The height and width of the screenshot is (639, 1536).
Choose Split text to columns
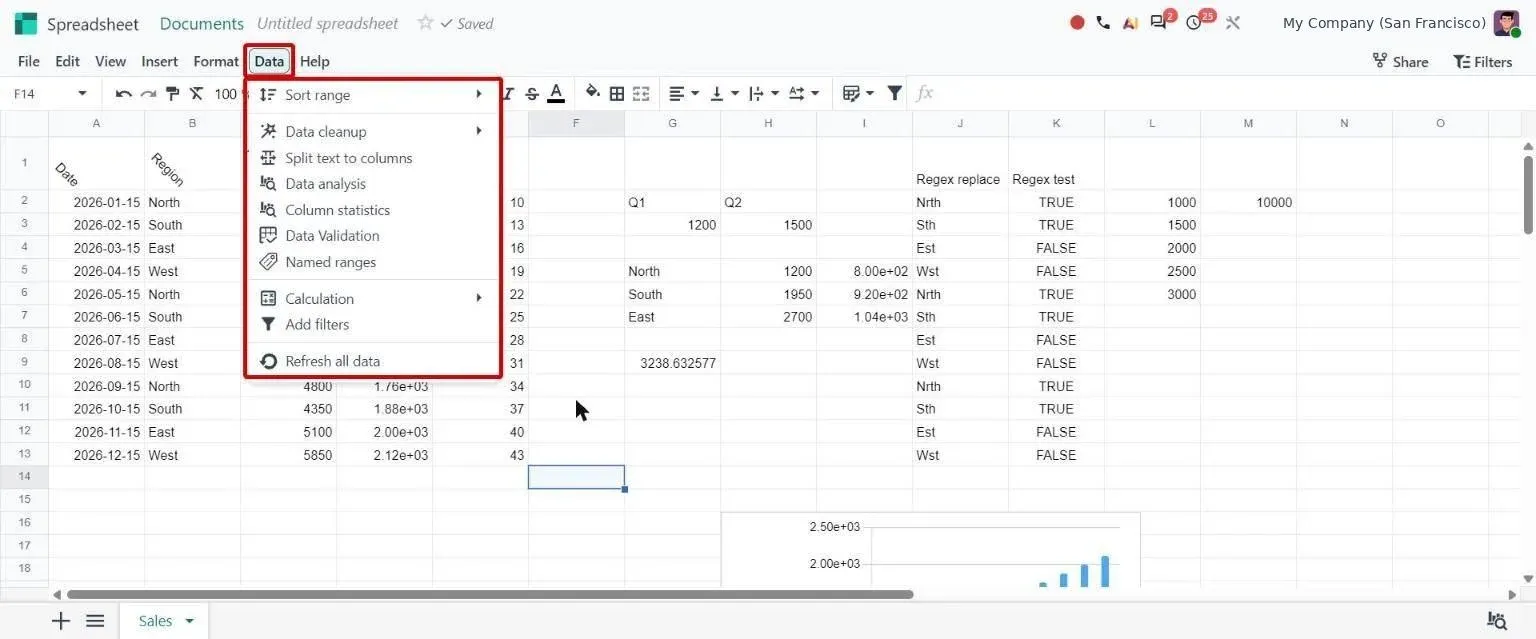pos(372,158)
